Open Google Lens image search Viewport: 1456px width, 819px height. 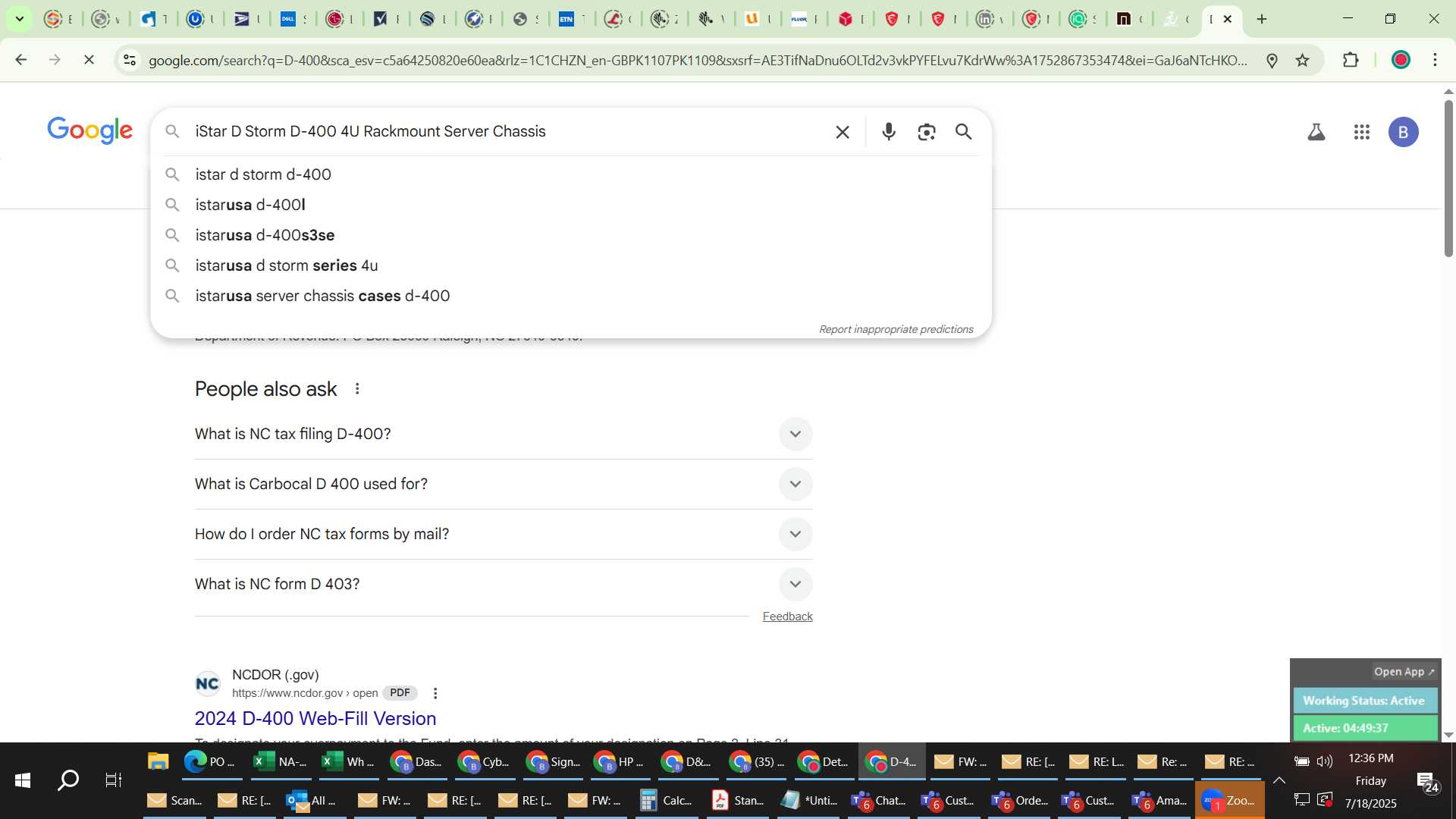coord(926,132)
